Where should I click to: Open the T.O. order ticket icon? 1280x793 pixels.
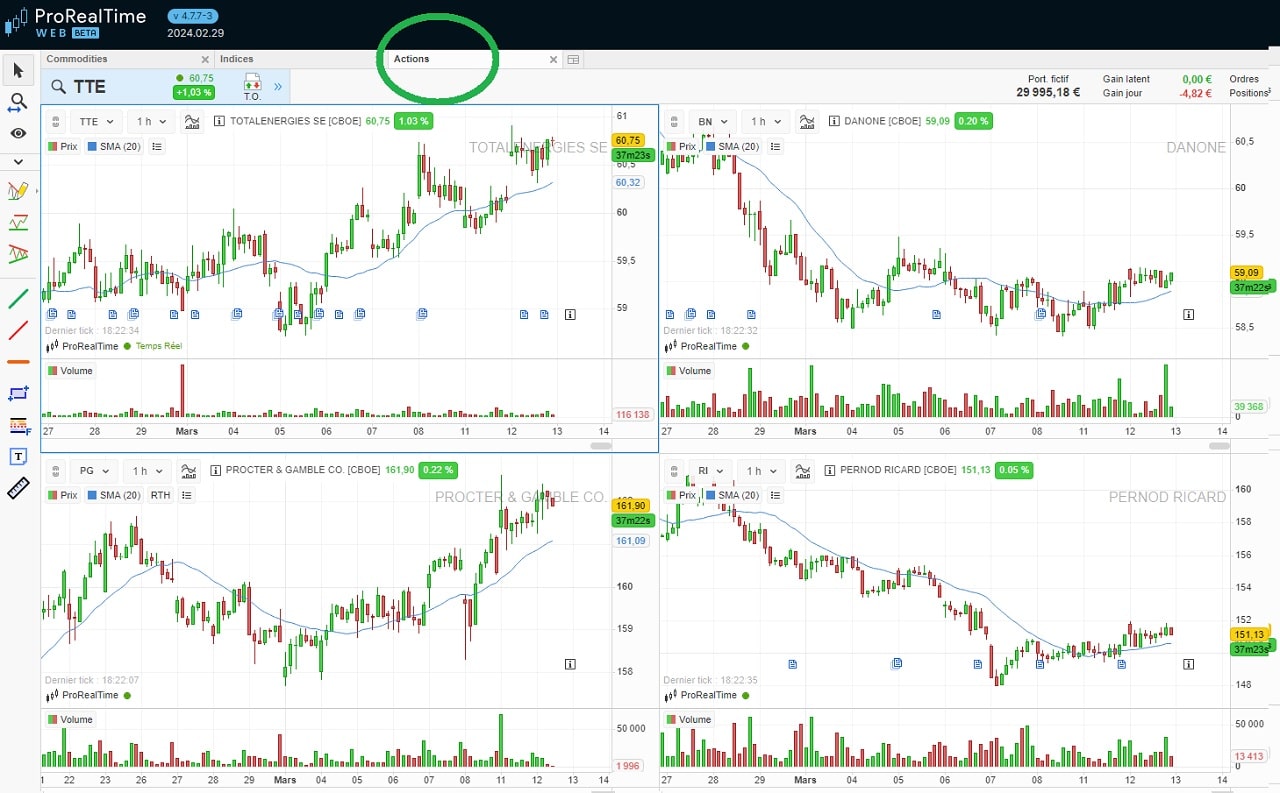pyautogui.click(x=252, y=86)
